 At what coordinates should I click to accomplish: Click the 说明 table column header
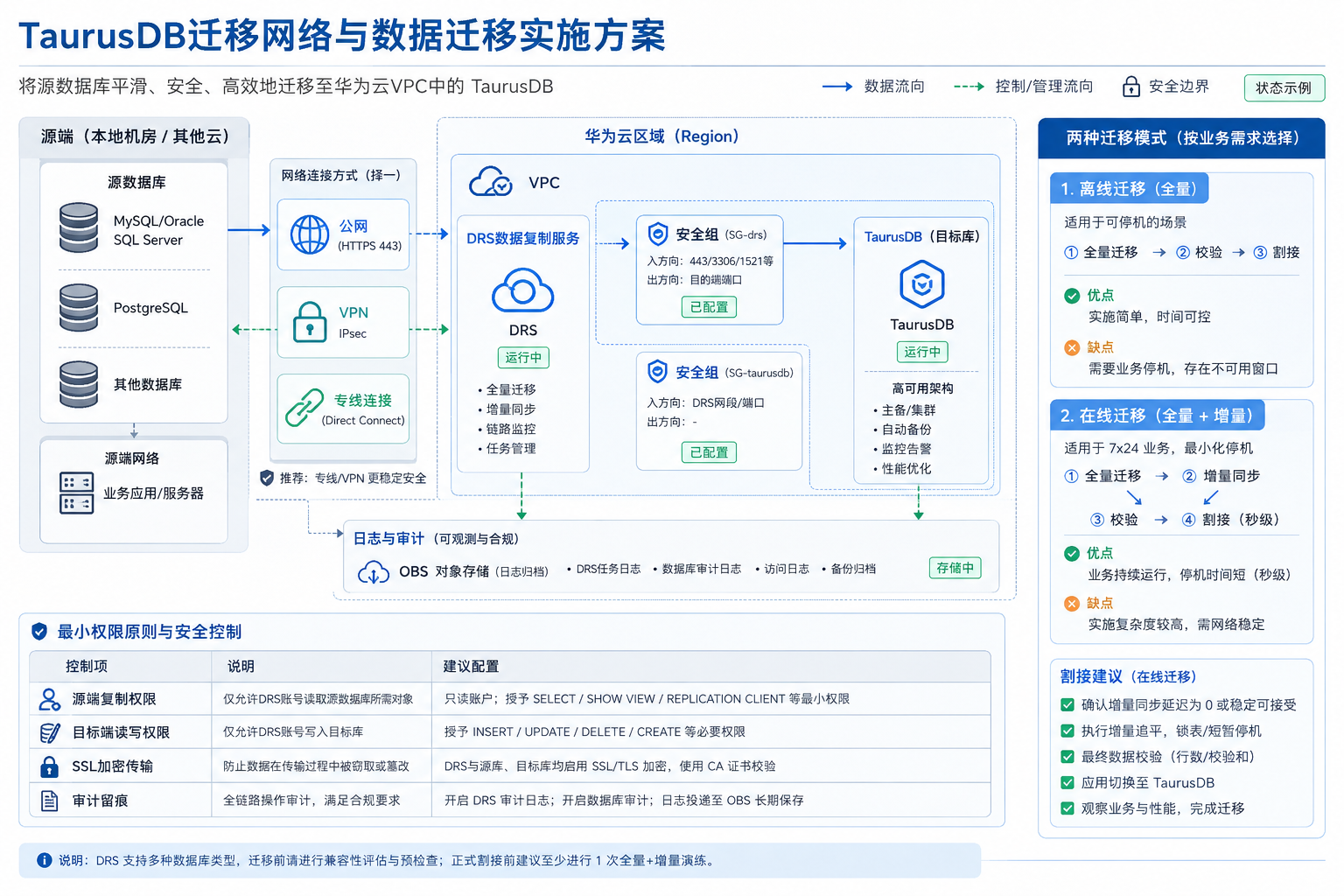[241, 666]
